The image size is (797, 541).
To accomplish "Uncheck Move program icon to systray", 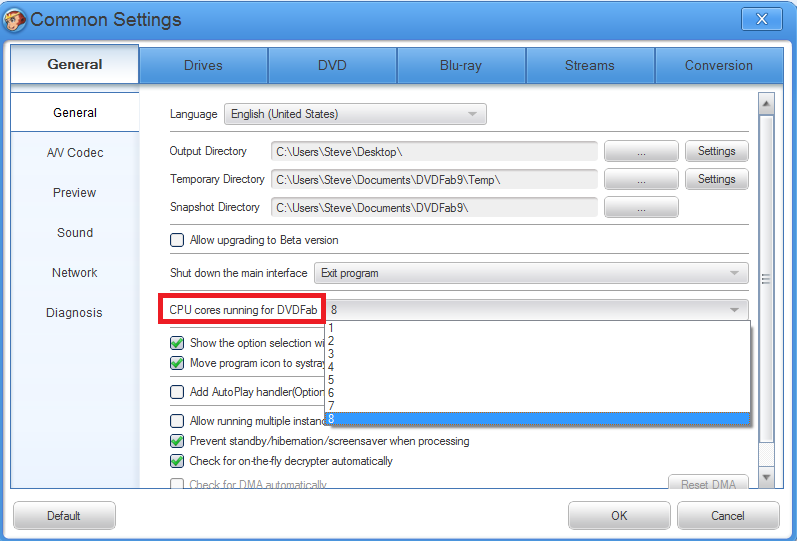I will click(177, 363).
